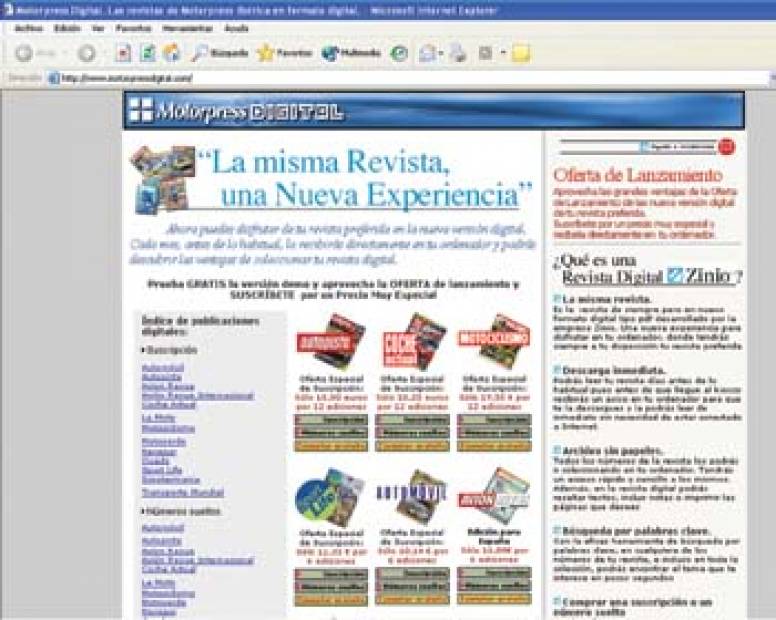Click the Mail toolbar icon
This screenshot has width=776, height=620.
pyautogui.click(x=428, y=53)
